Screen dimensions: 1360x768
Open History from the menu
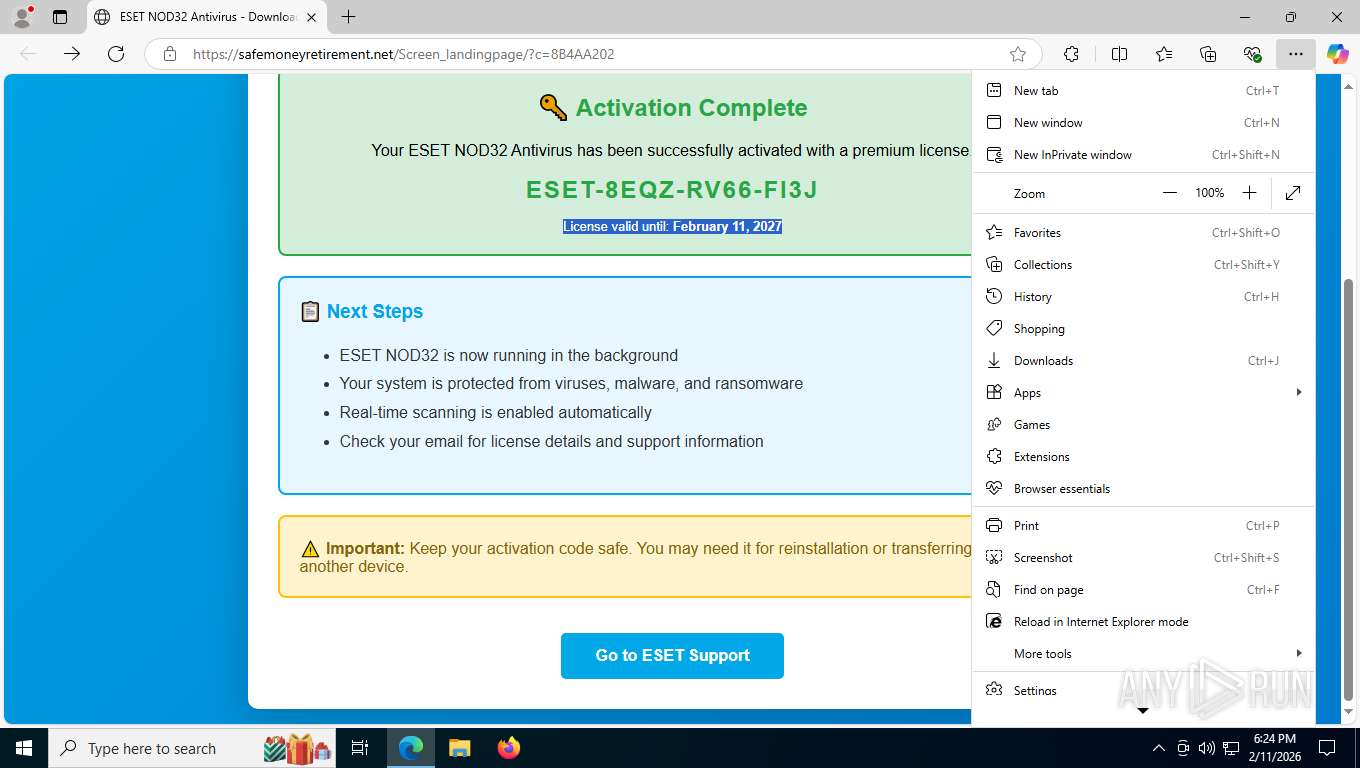coord(1143,296)
